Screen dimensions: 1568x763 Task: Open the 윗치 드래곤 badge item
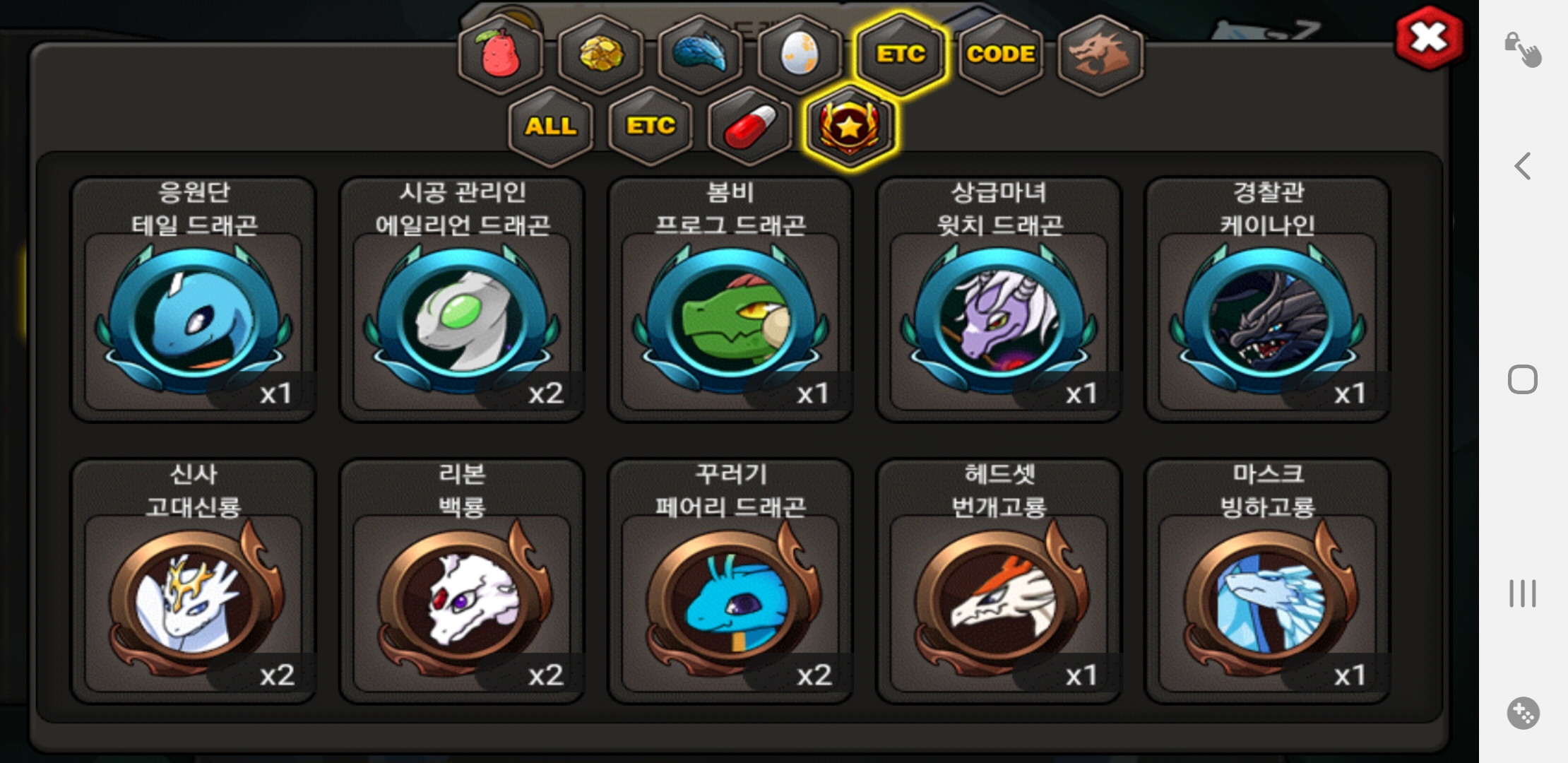[999, 300]
